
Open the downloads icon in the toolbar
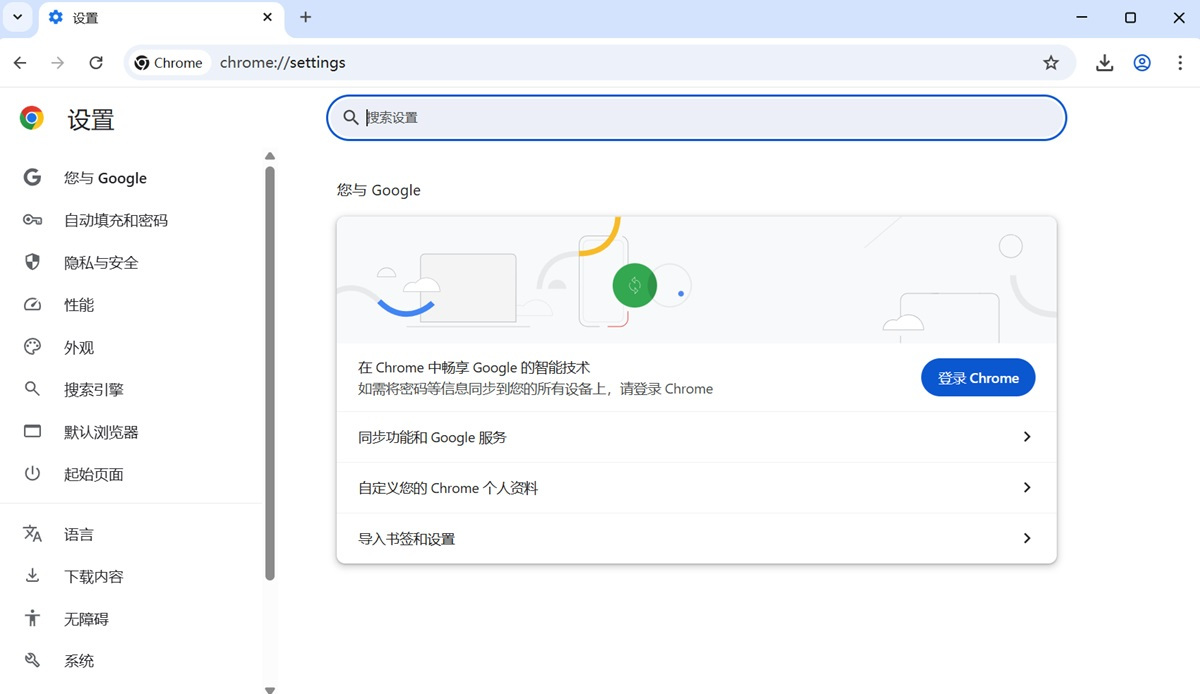tap(1104, 62)
